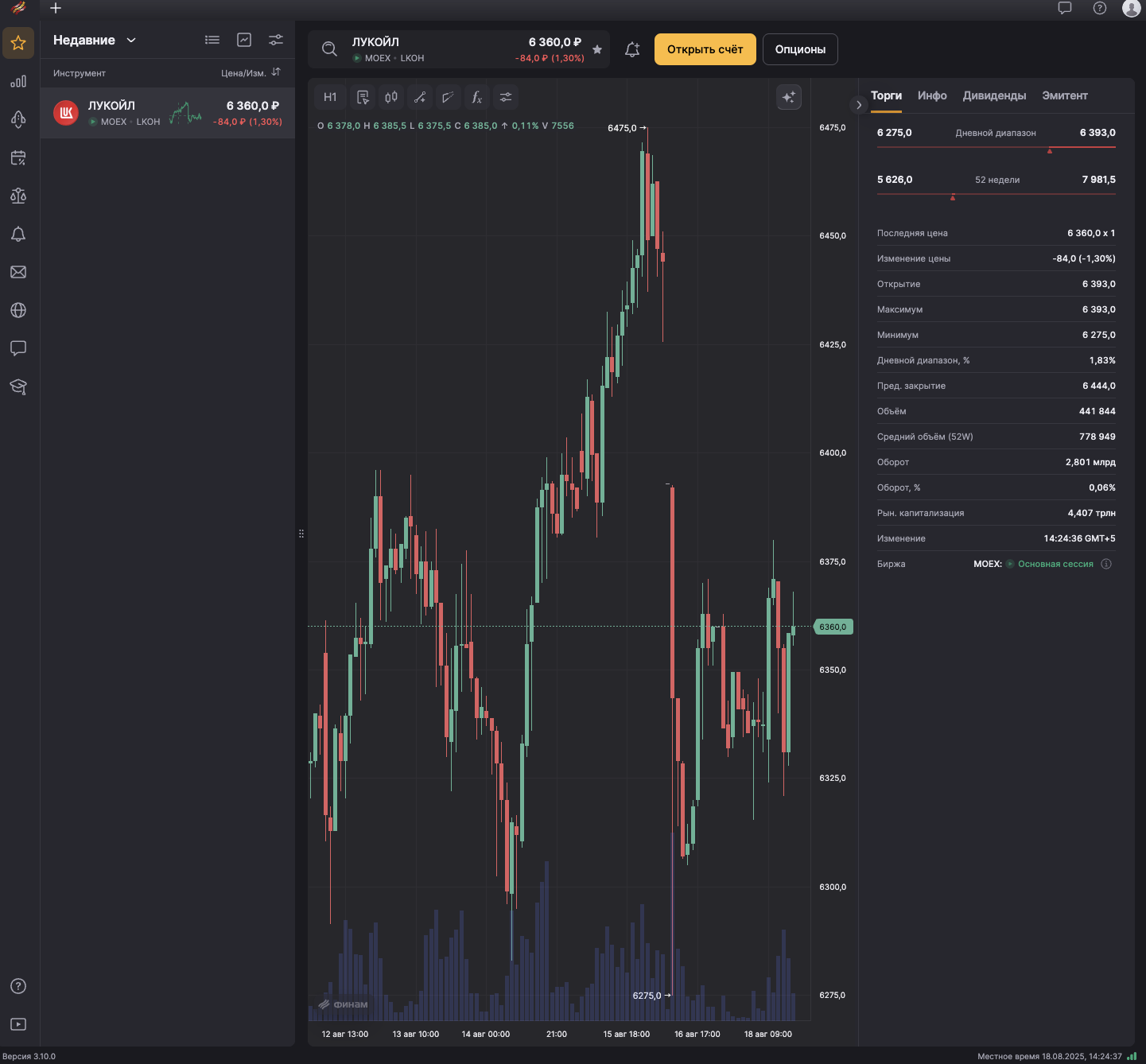Open the Favorites star in the sidebar
Image resolution: width=1146 pixels, height=1064 pixels.
(18, 43)
